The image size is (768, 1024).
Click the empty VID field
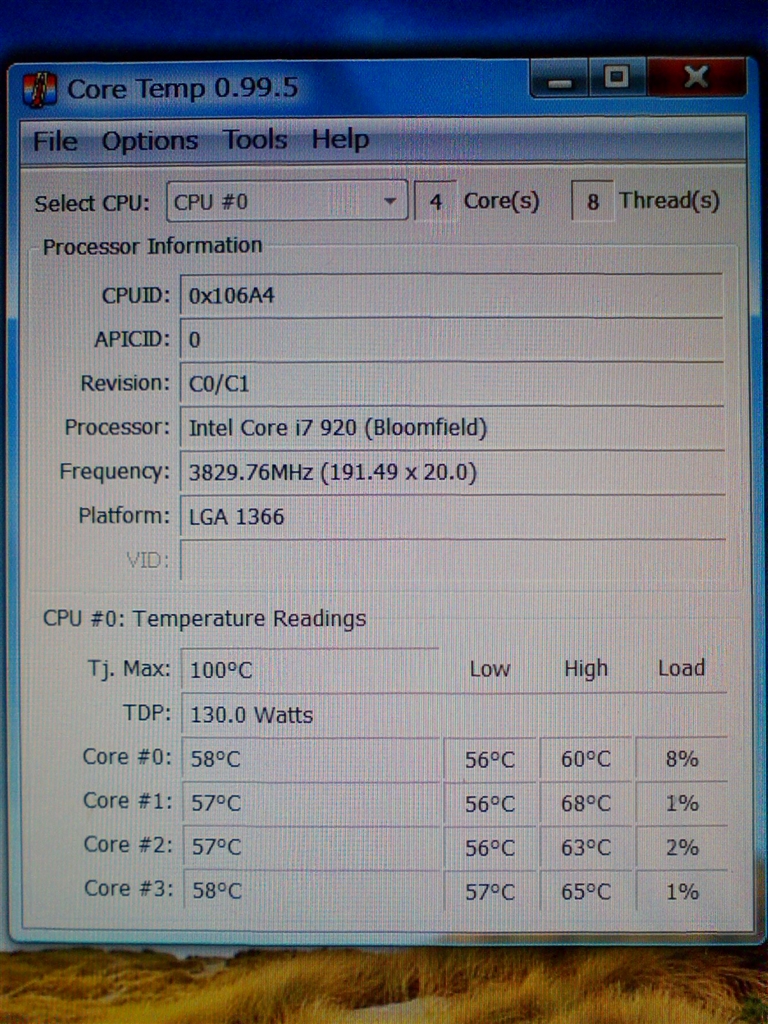453,560
